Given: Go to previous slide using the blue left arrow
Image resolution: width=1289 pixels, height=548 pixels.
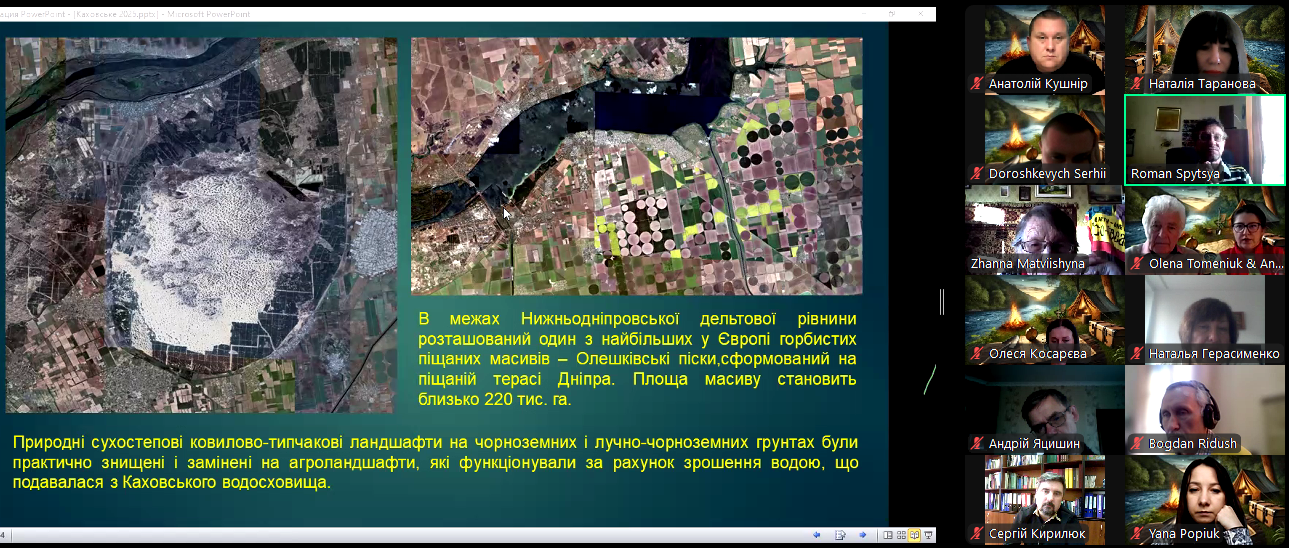Looking at the screenshot, I should click(817, 535).
